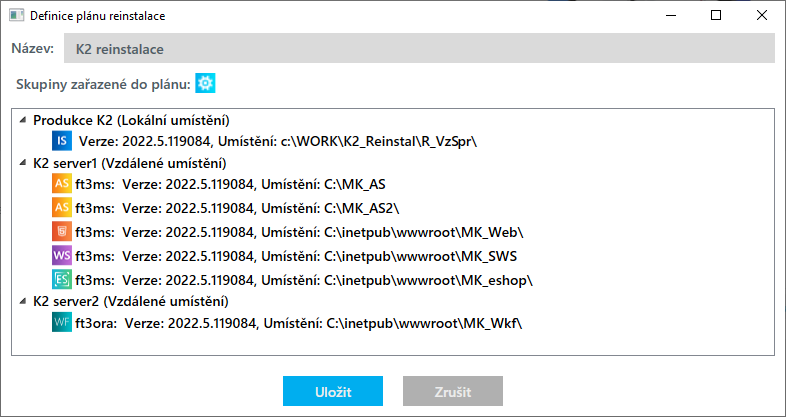Maximize the Definice plánu reinstalace window
The width and height of the screenshot is (786, 417).
click(716, 16)
